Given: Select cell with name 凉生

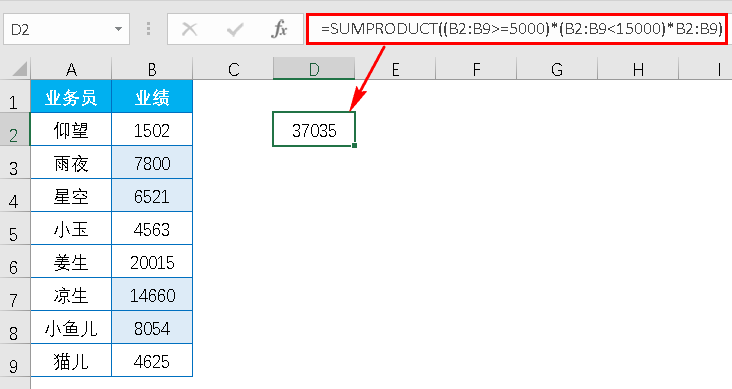Looking at the screenshot, I should 71,295.
